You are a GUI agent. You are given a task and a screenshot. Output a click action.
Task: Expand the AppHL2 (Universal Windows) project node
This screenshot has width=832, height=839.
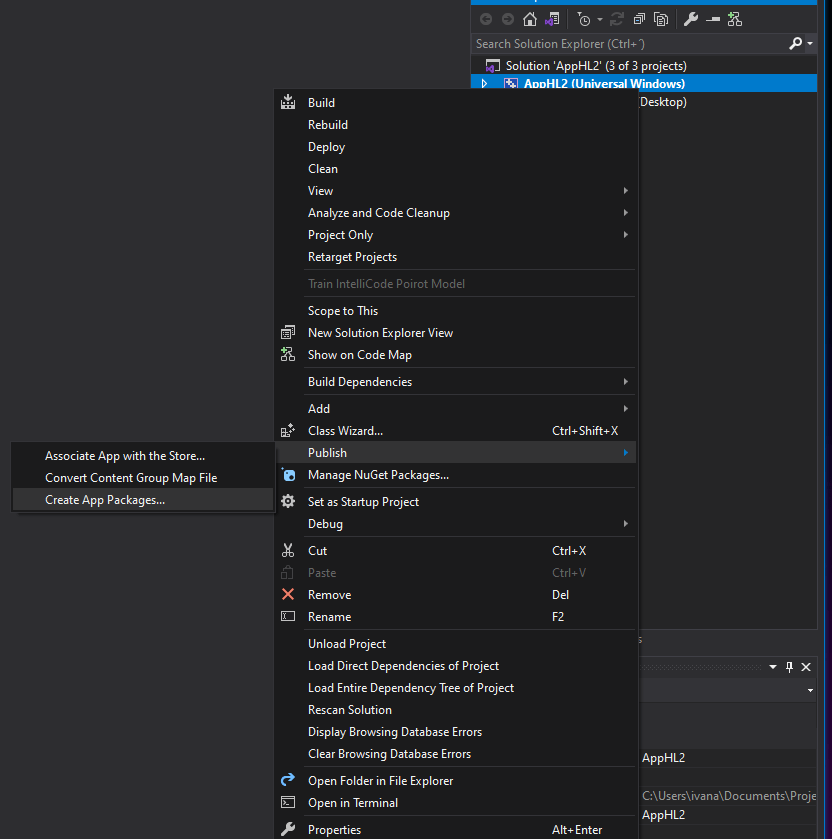(485, 84)
